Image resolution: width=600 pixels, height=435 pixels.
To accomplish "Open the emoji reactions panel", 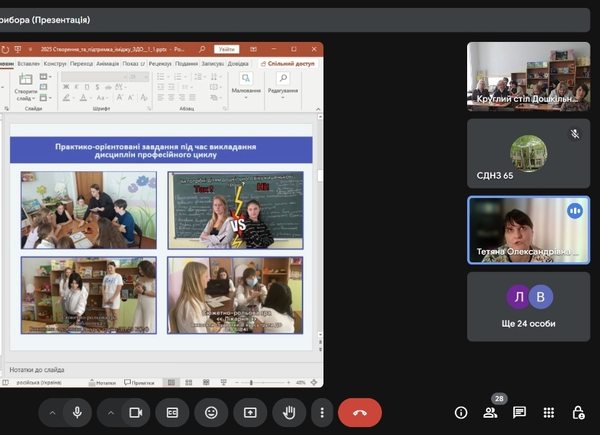I will click(x=211, y=412).
